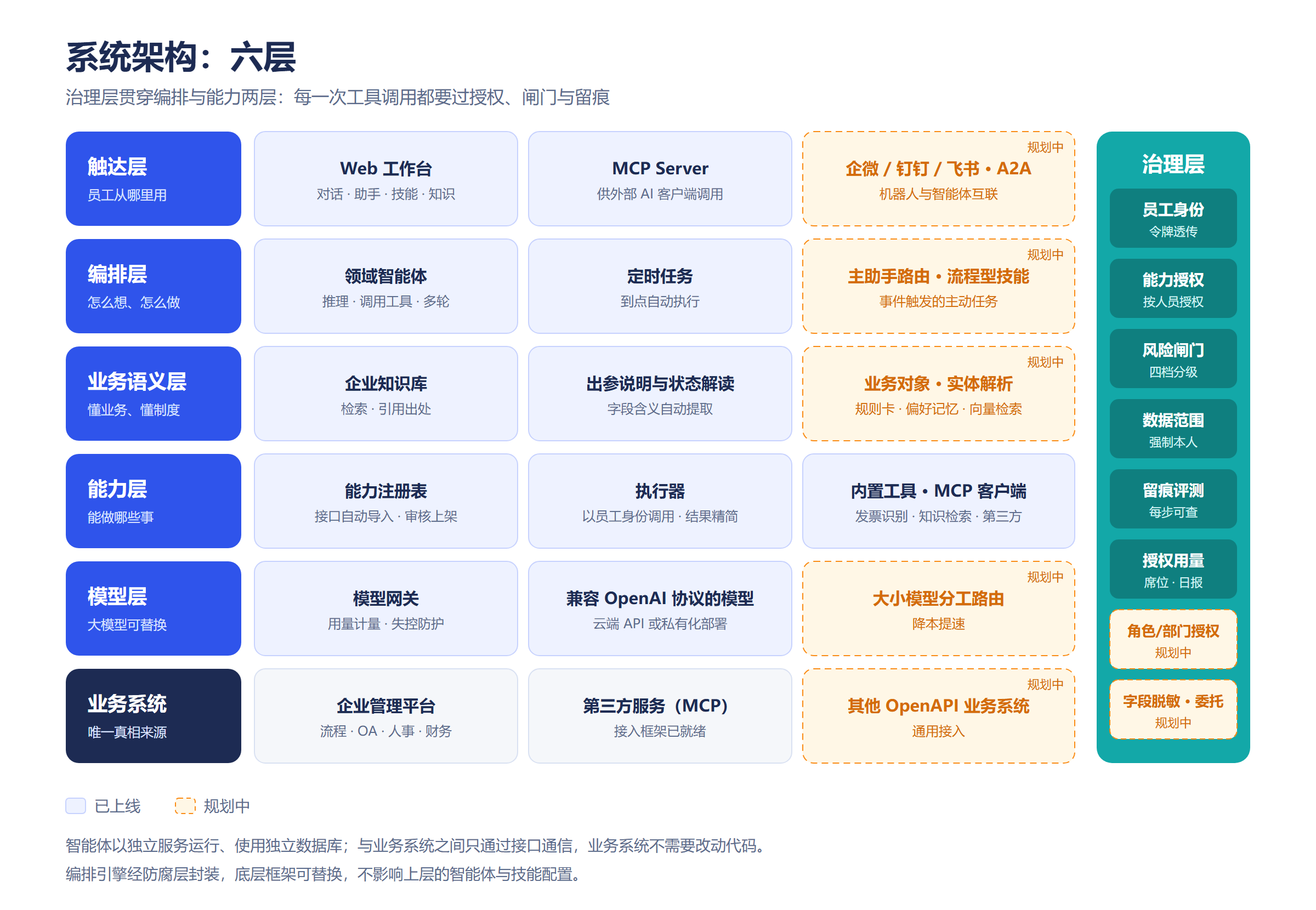Open the 模型网关 card
Viewport: 1316px width, 910px height.
point(385,608)
